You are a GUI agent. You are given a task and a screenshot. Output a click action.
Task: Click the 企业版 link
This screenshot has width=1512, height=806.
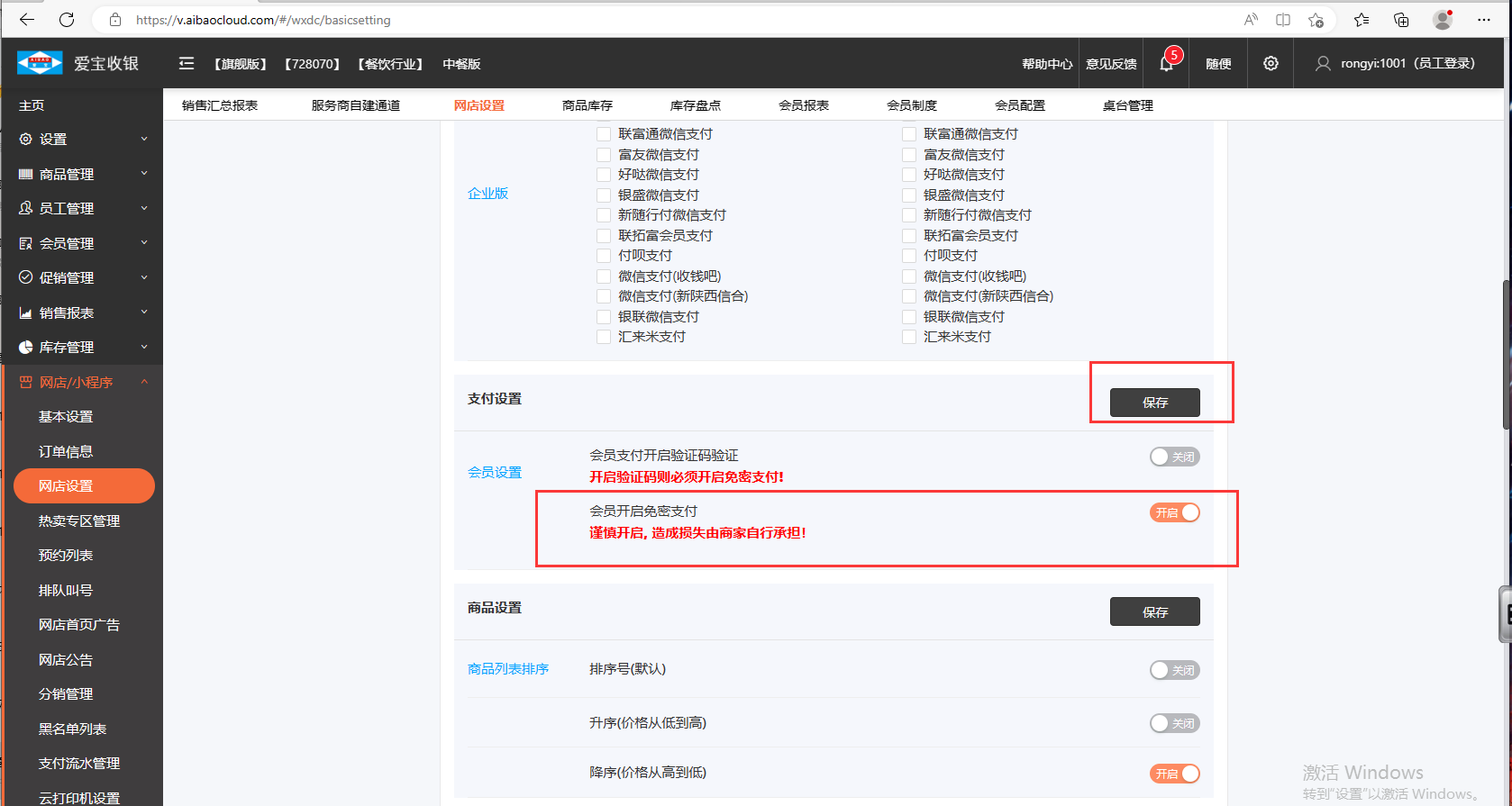pos(487,194)
